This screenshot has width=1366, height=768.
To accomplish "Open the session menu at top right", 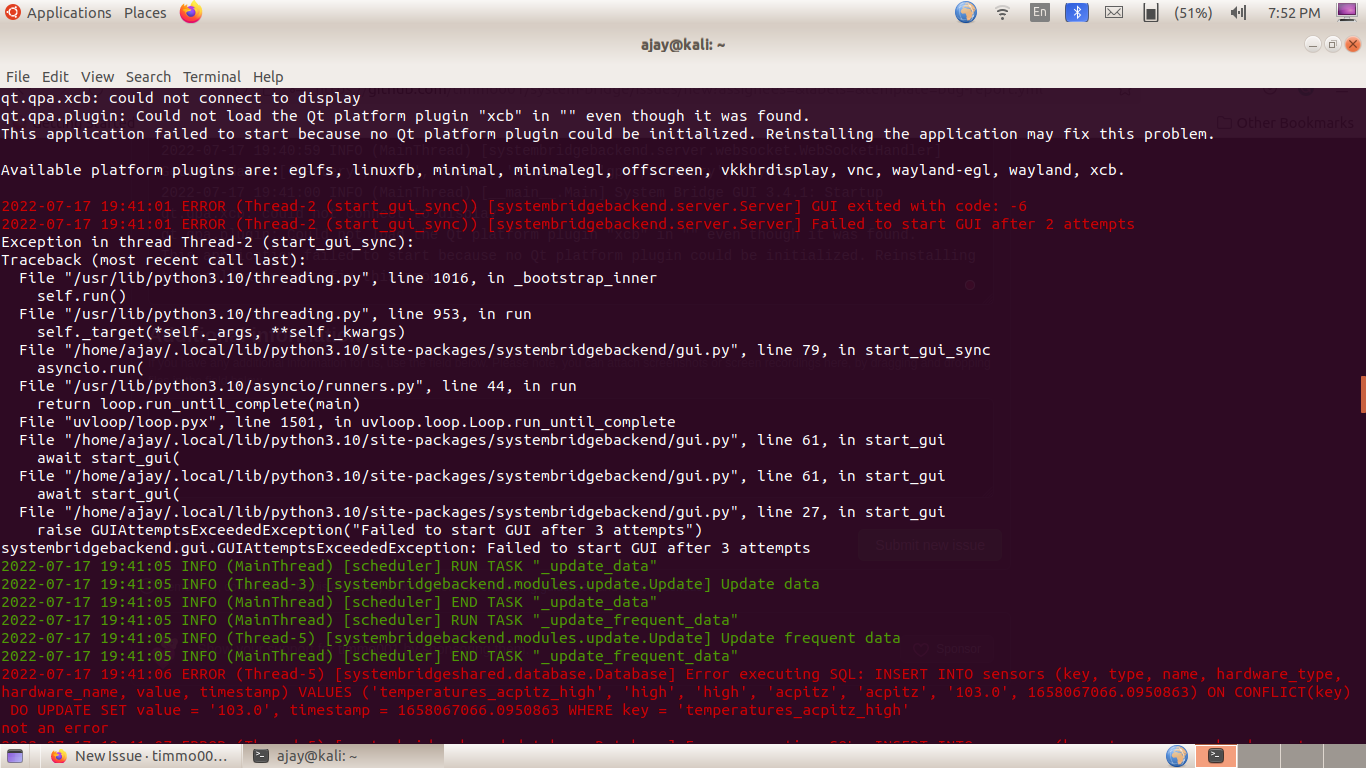I will [x=1345, y=12].
